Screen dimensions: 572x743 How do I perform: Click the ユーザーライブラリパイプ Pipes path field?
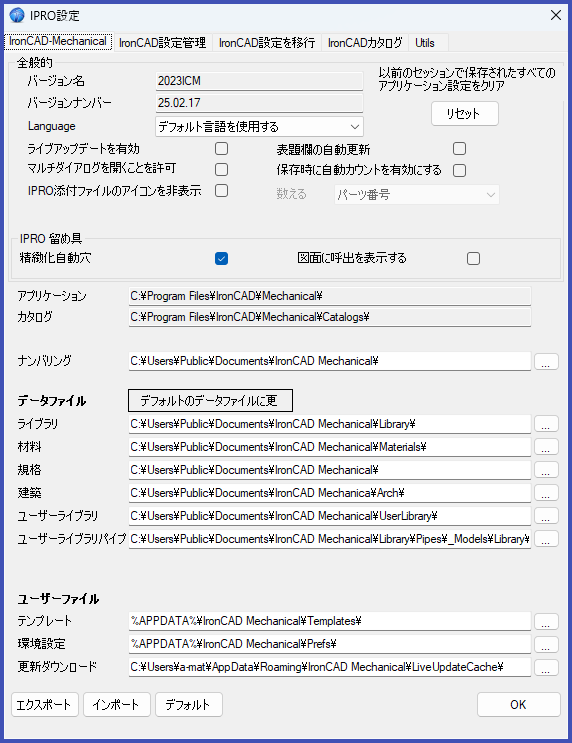[x=330, y=539]
